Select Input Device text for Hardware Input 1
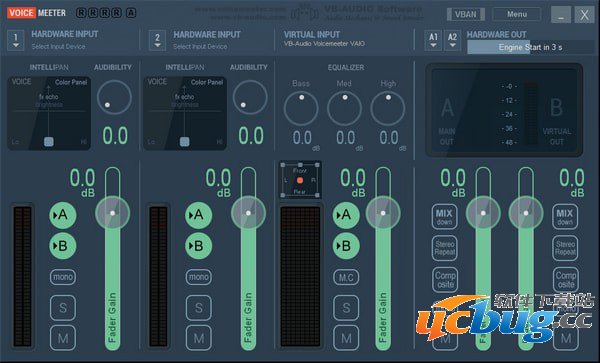 point(58,47)
